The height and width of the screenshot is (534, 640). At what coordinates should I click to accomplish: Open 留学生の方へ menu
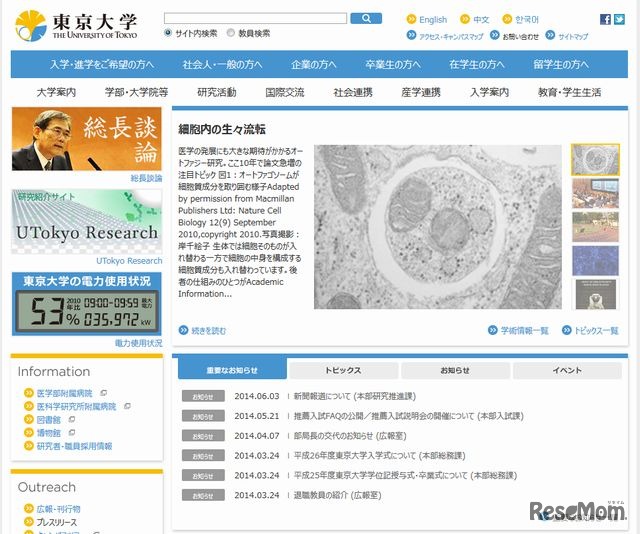click(x=561, y=65)
